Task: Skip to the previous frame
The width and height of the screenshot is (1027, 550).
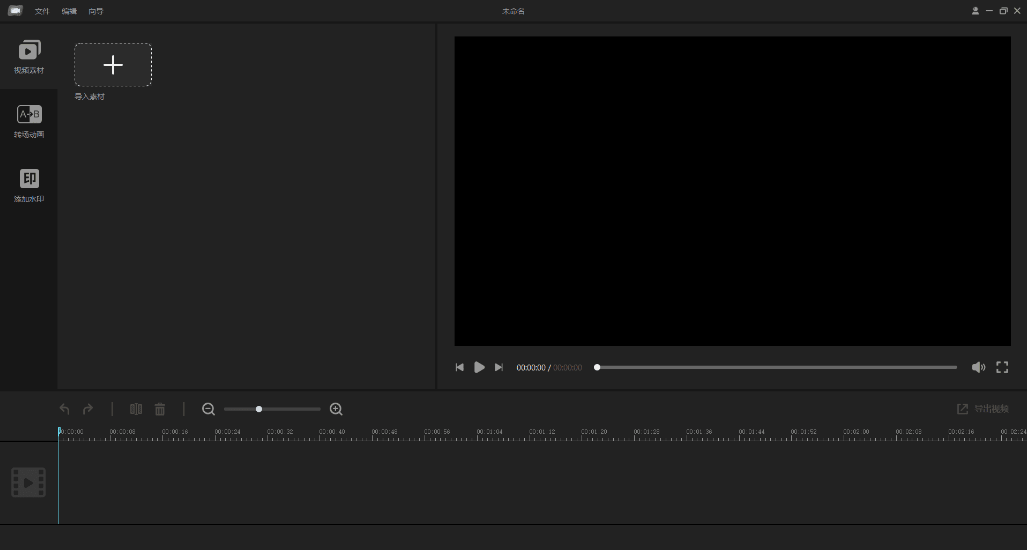Action: (460, 367)
